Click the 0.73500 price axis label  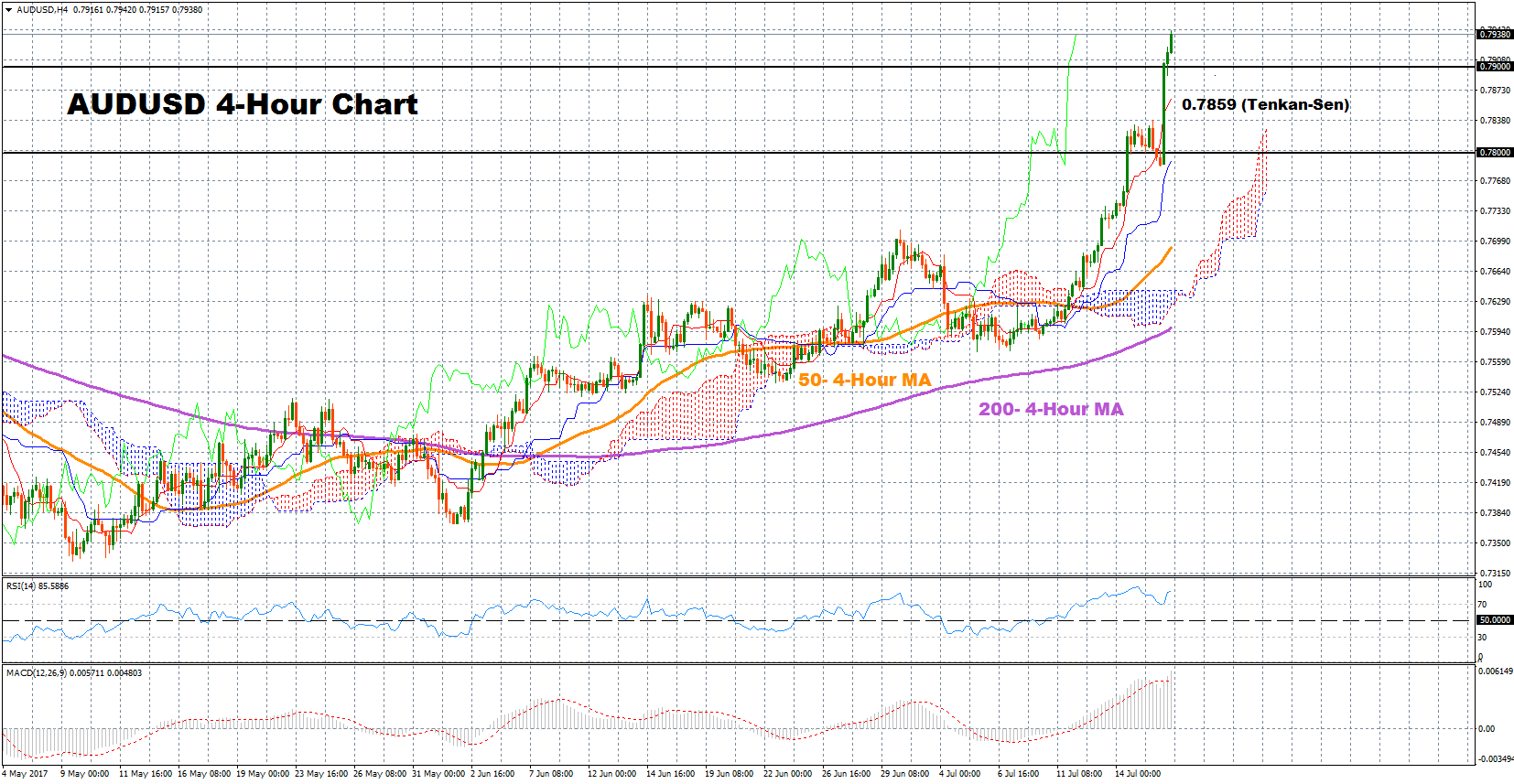[x=1495, y=543]
